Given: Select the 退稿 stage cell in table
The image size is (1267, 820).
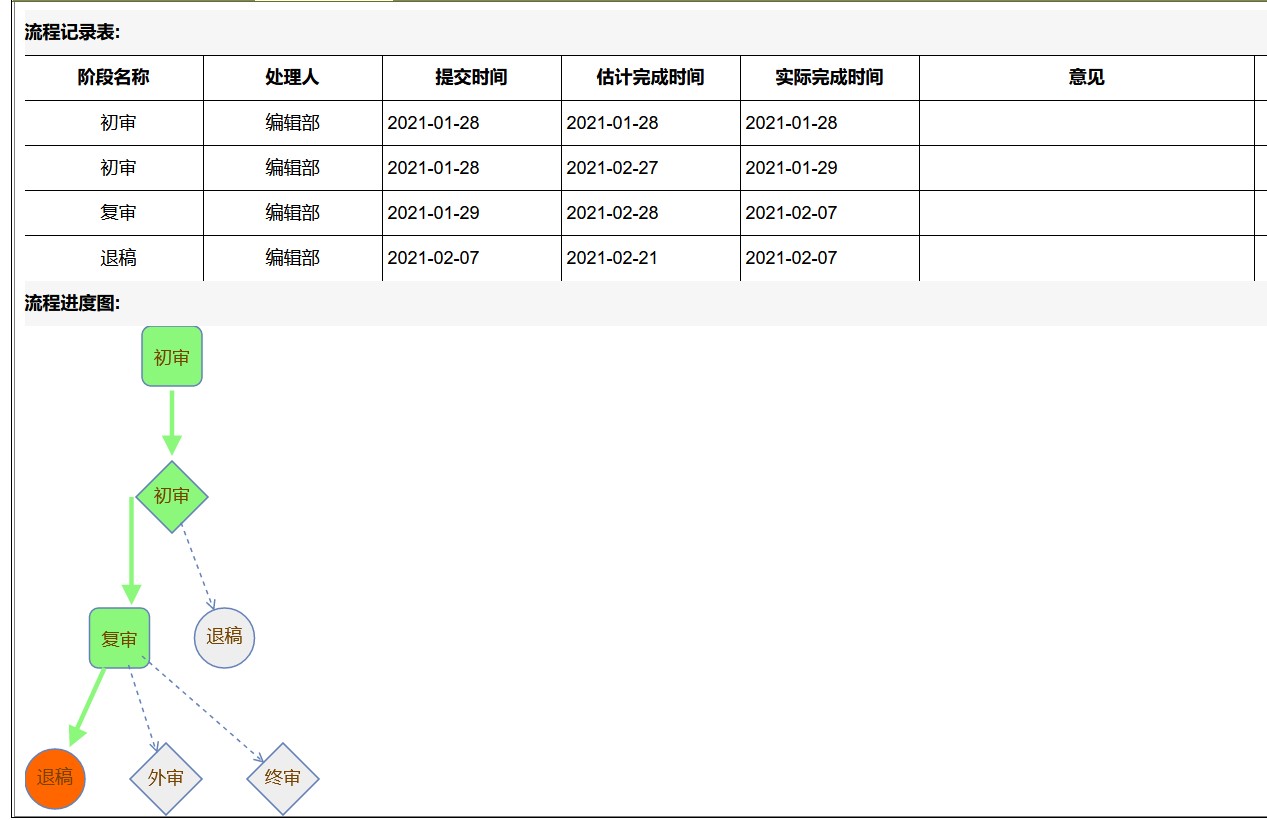Looking at the screenshot, I should [118, 258].
